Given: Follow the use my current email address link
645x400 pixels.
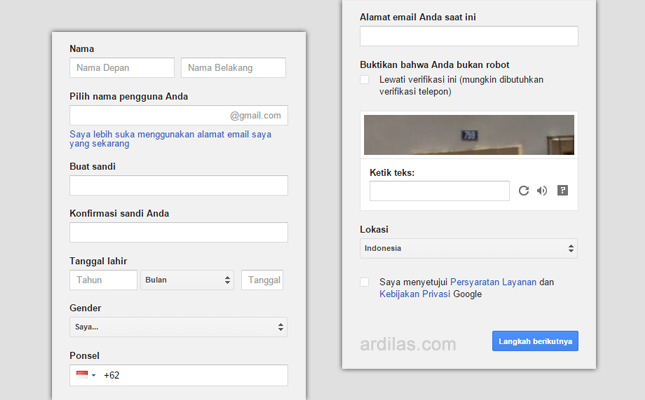Looking at the screenshot, I should tap(170, 139).
